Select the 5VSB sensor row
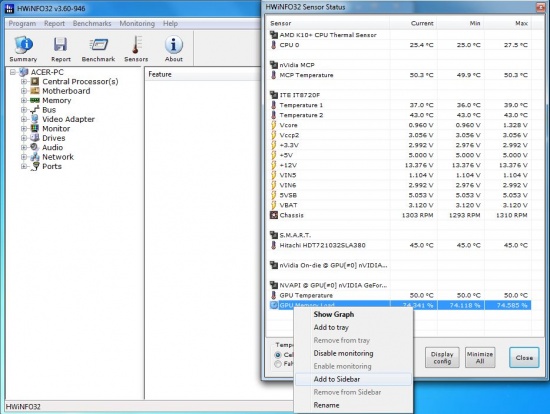Image resolution: width=550 pixels, height=414 pixels. pos(400,195)
